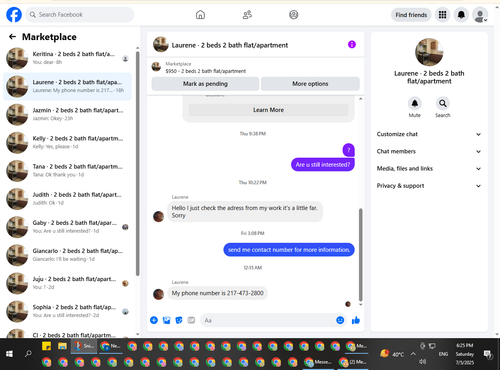Send a thumbs-up like
The height and width of the screenshot is (370, 500).
click(x=356, y=320)
